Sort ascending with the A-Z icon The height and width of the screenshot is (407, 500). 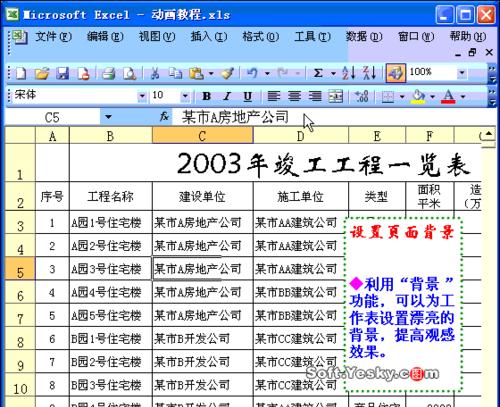click(x=349, y=73)
